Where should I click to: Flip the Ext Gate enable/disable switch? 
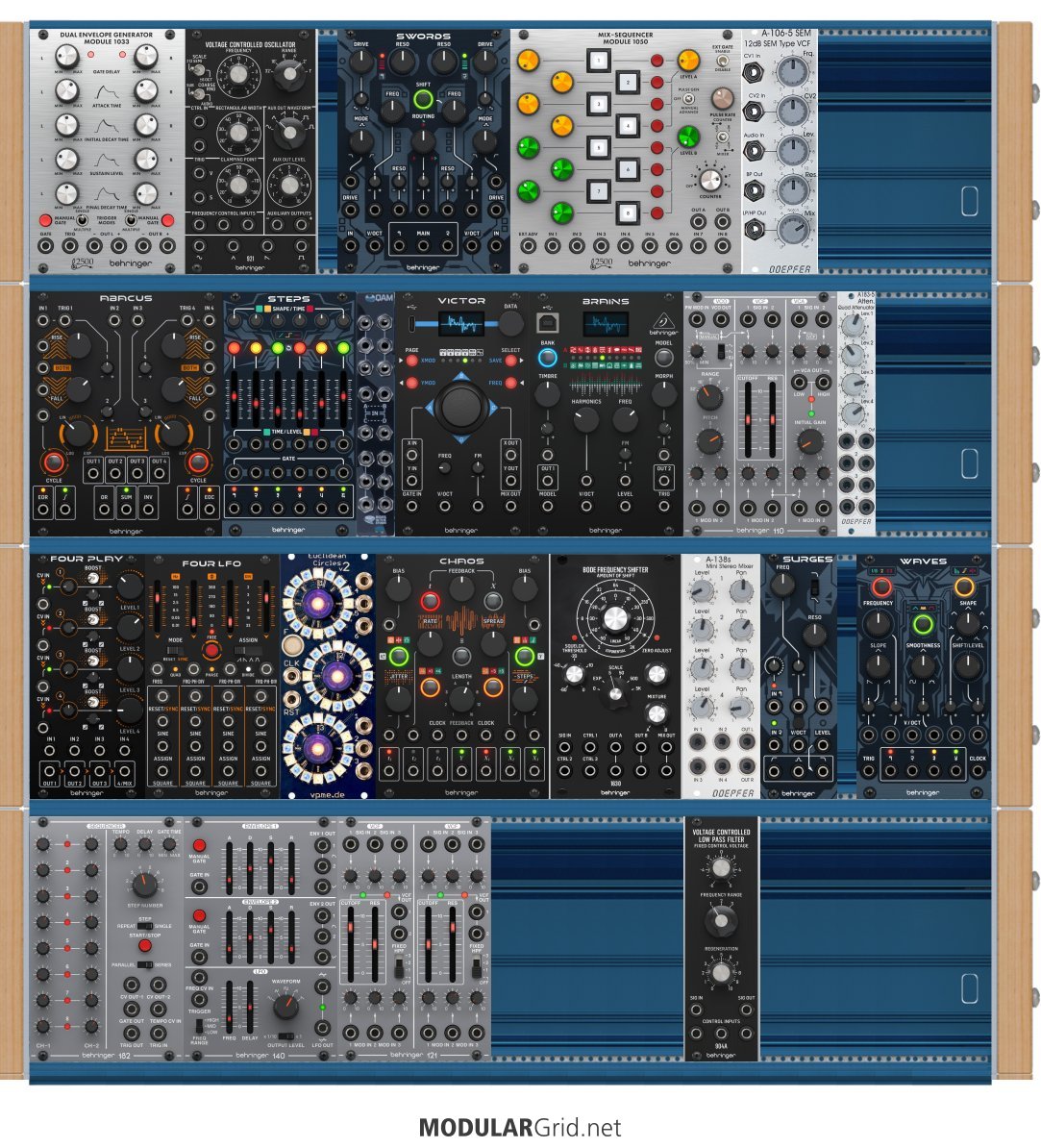[x=723, y=60]
